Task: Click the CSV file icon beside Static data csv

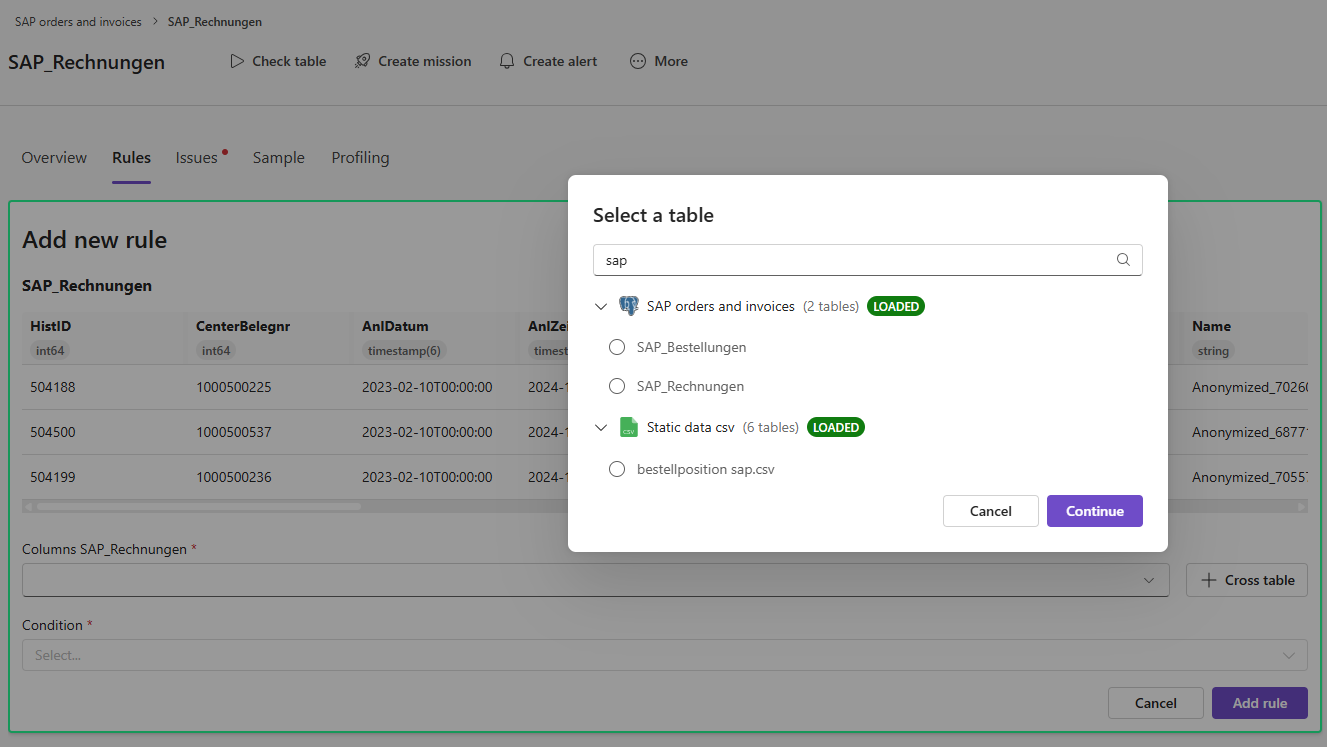Action: point(628,427)
